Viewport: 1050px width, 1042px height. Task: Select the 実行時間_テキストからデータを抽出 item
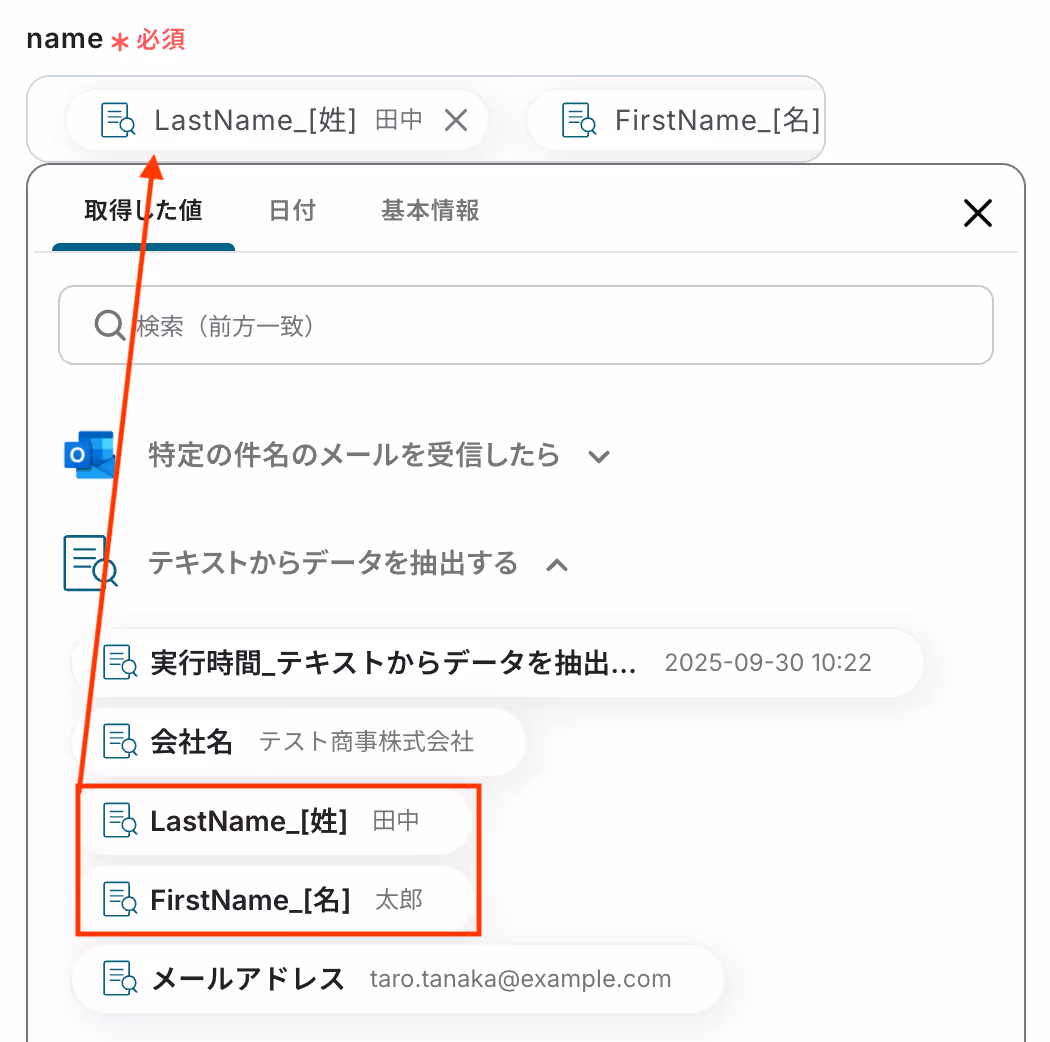498,663
